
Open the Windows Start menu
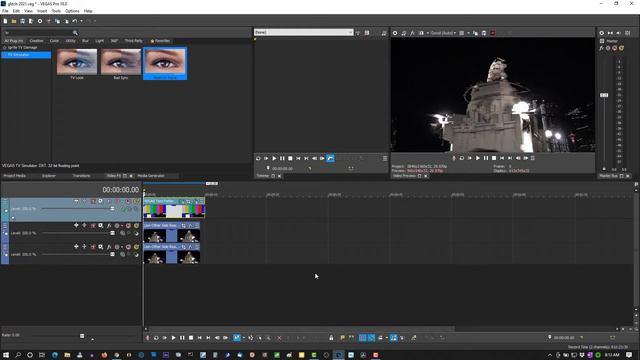6,355
